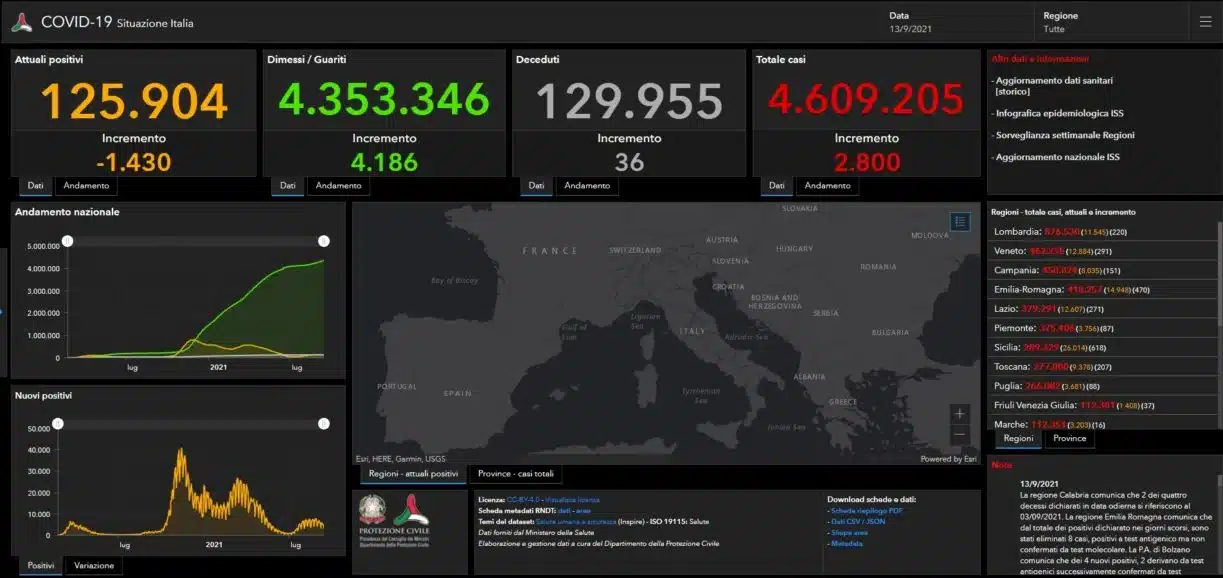Viewport: 1223px width, 578px height.
Task: Switch map to Province - casi totali
Action: point(515,474)
